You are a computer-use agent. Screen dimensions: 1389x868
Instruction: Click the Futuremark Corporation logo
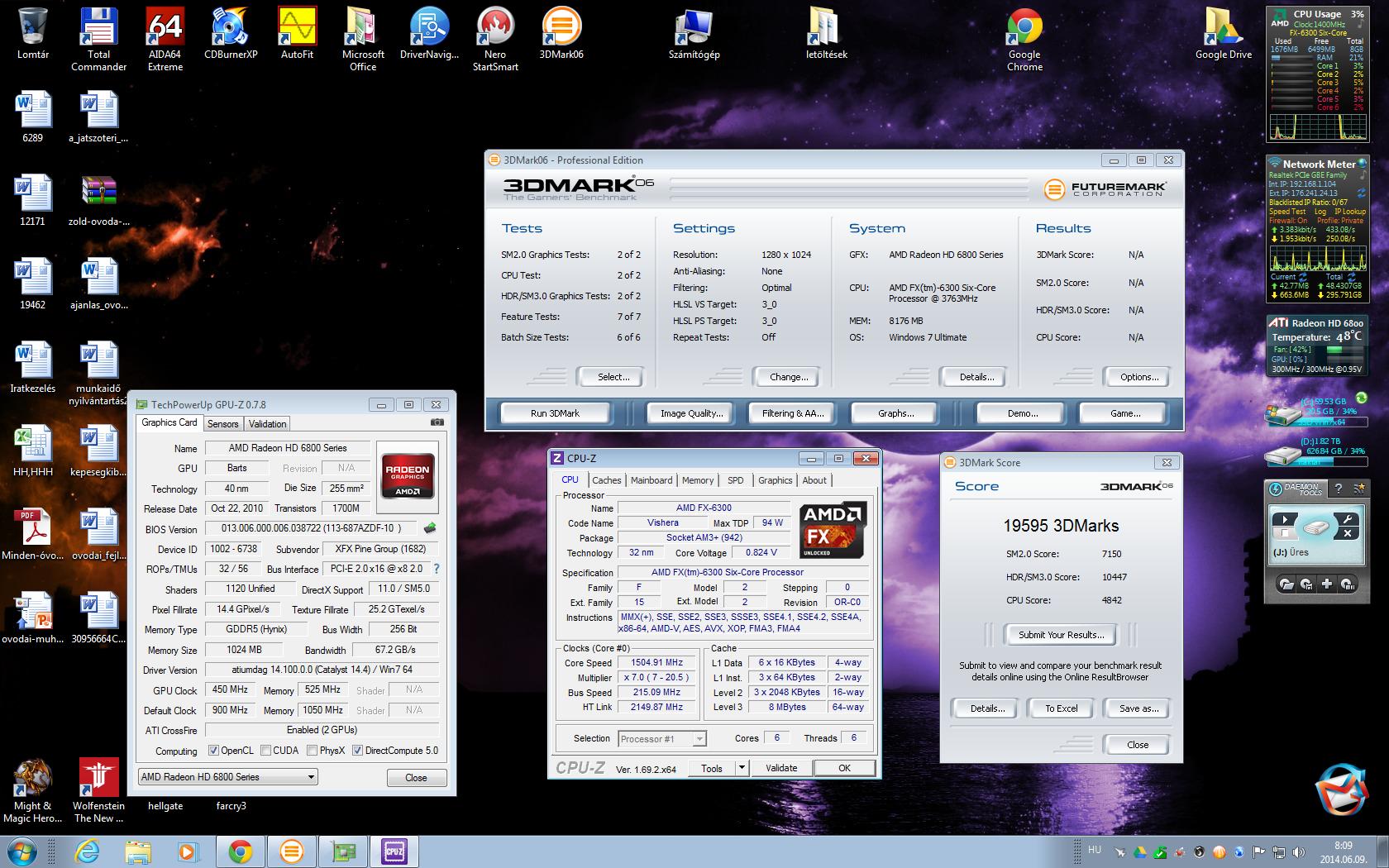[x=1105, y=189]
